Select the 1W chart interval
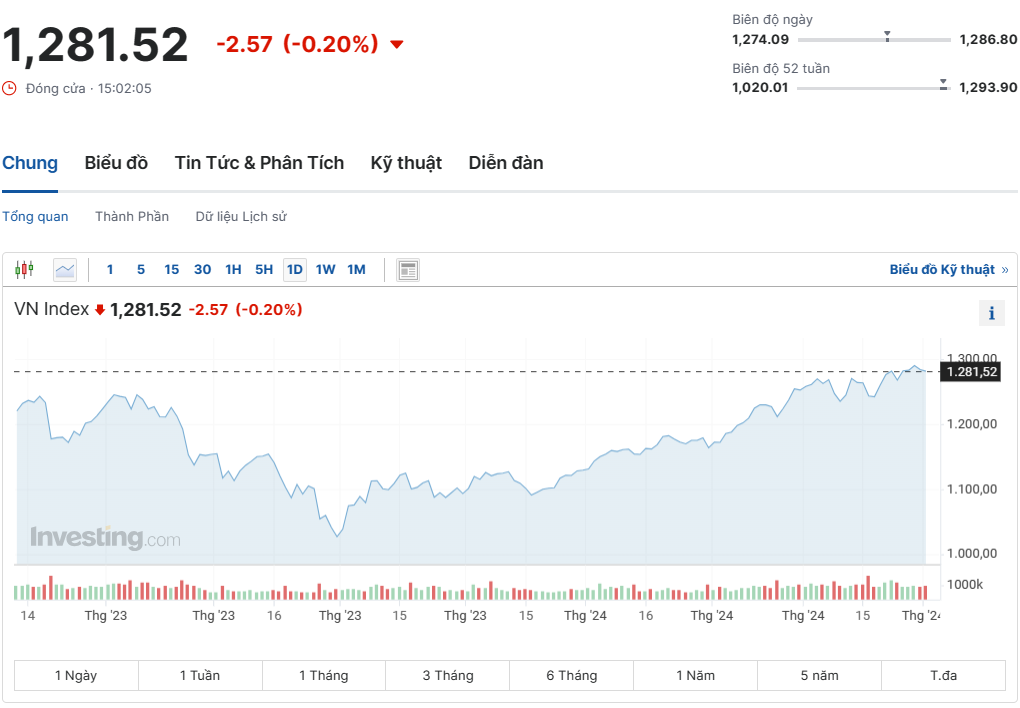Screen dimensions: 1020x708 325,269
